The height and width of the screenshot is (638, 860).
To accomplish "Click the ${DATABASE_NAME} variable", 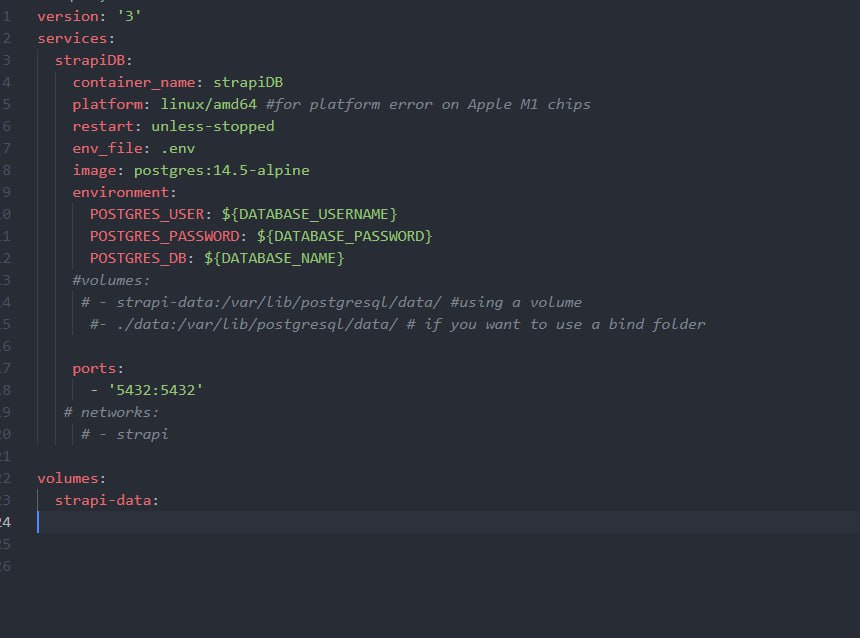I will [274, 258].
